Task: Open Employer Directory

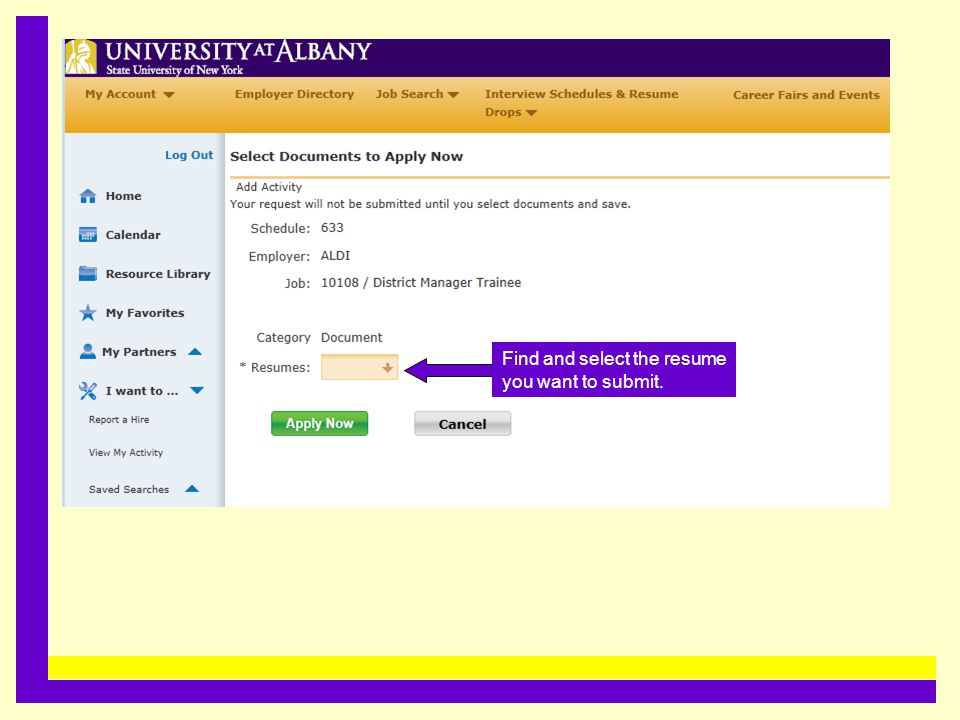Action: click(294, 94)
